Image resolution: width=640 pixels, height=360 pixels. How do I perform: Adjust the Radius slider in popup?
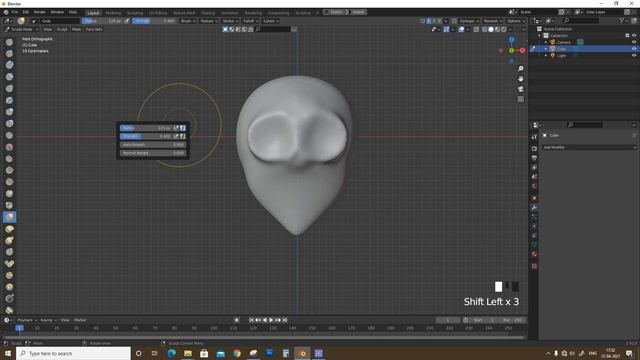click(146, 128)
